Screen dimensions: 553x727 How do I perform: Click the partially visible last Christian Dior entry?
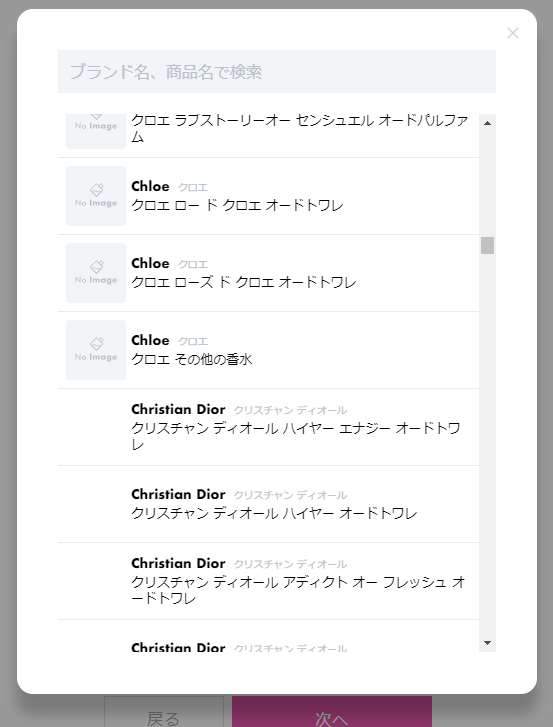(x=268, y=636)
